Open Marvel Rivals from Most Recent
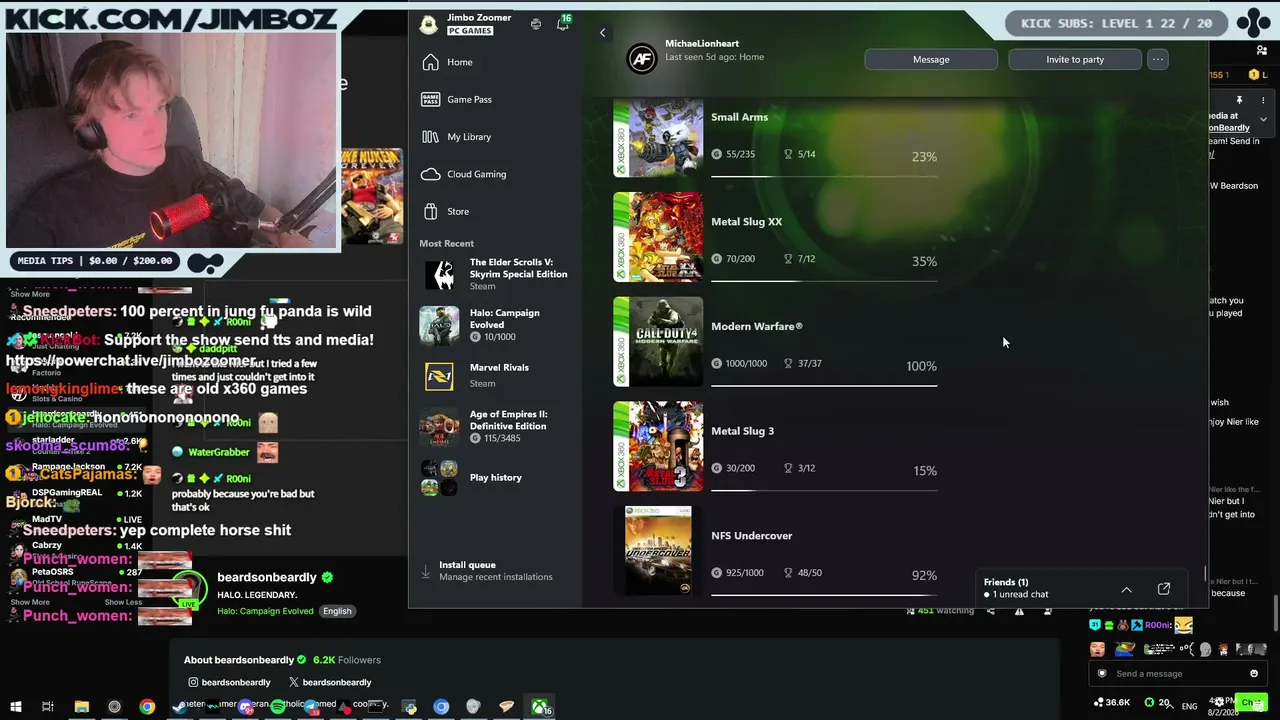This screenshot has width=1280, height=720. (495, 375)
